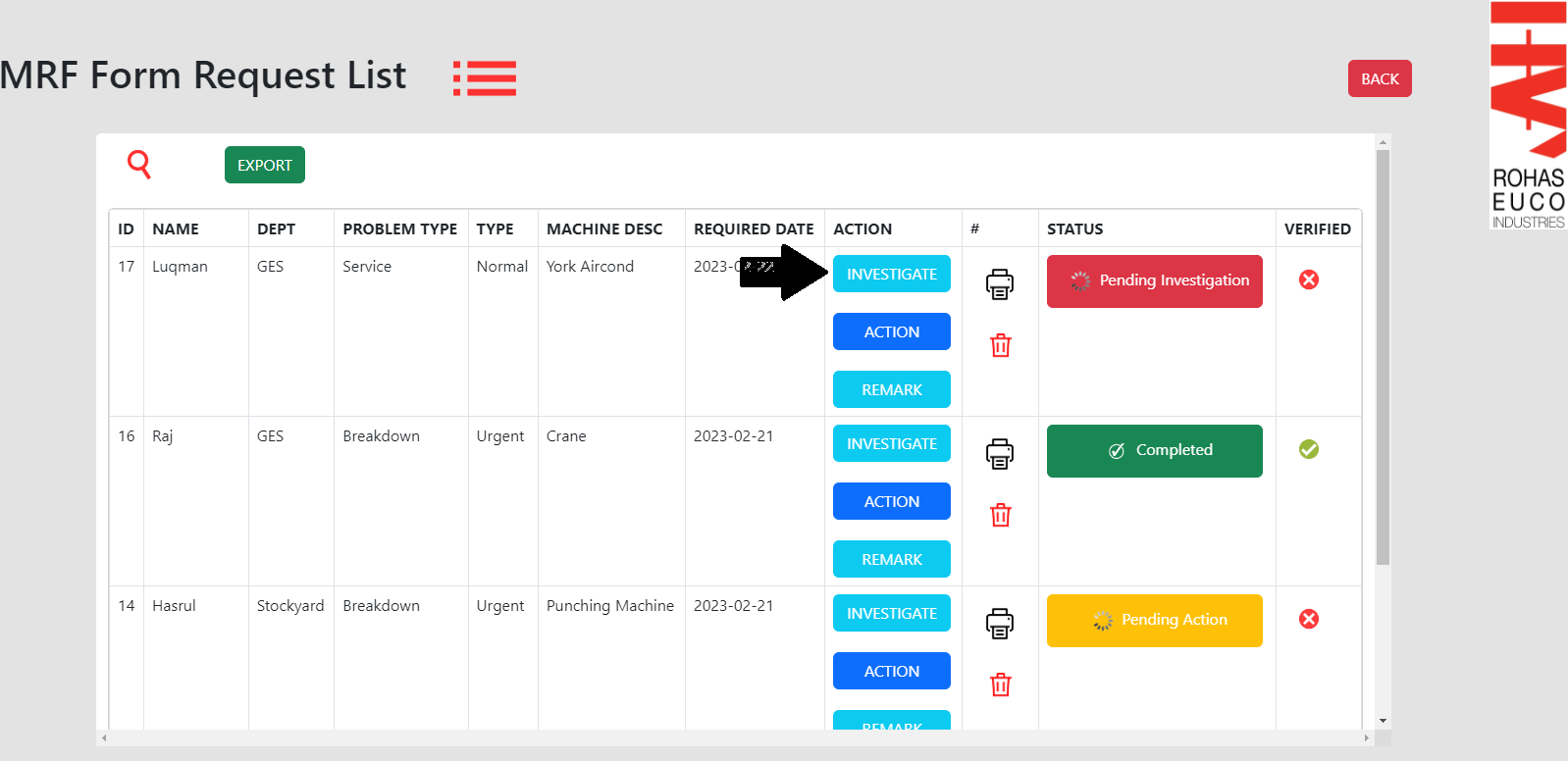Open the red list menu icon
This screenshot has width=1568, height=761.
tap(484, 78)
